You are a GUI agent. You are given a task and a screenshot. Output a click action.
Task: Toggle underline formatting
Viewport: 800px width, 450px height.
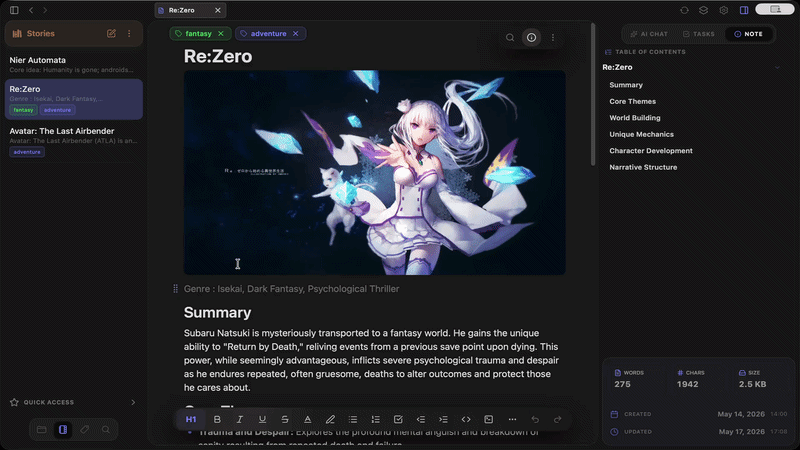(x=262, y=419)
